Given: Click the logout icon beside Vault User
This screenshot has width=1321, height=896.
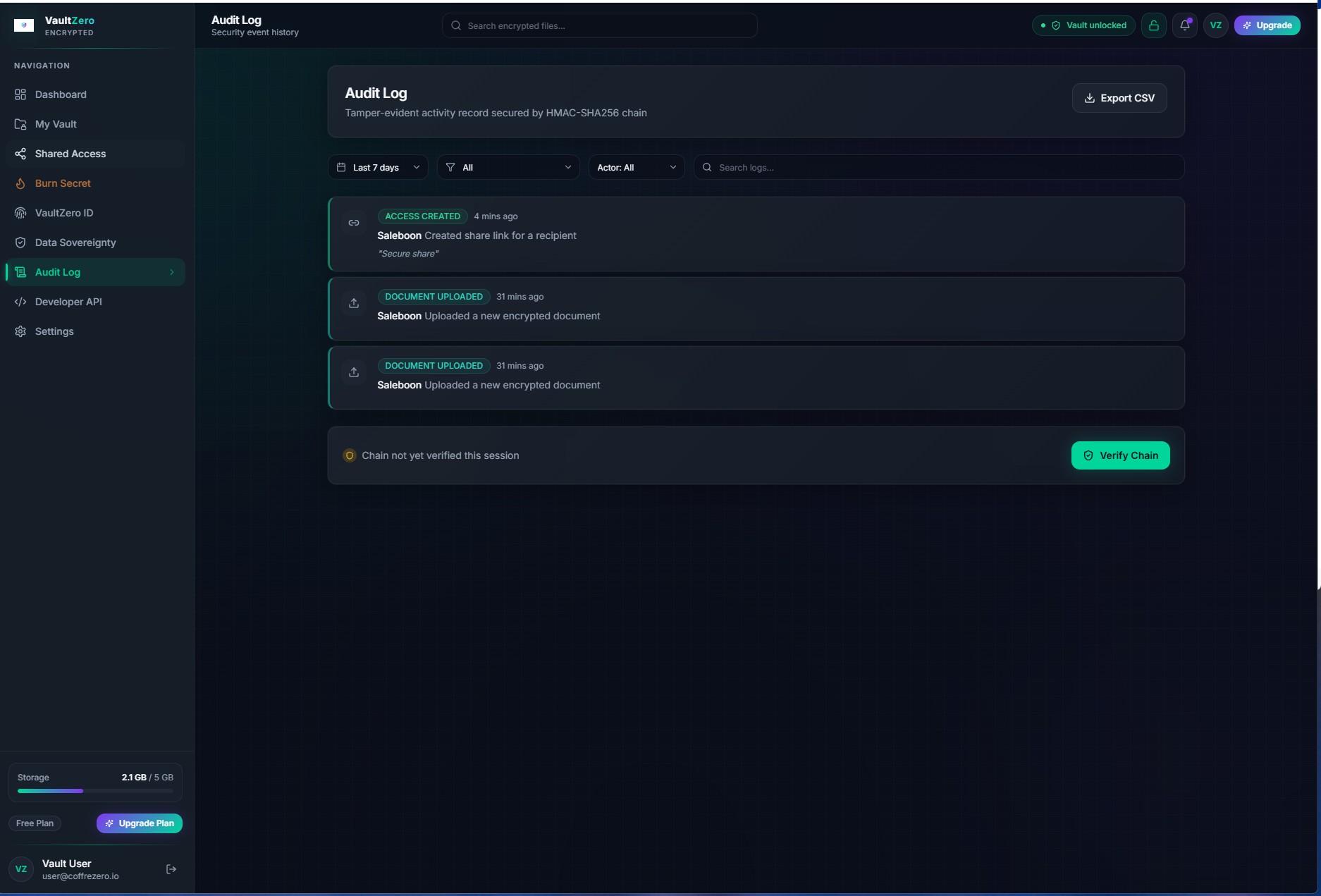Looking at the screenshot, I should (x=171, y=869).
